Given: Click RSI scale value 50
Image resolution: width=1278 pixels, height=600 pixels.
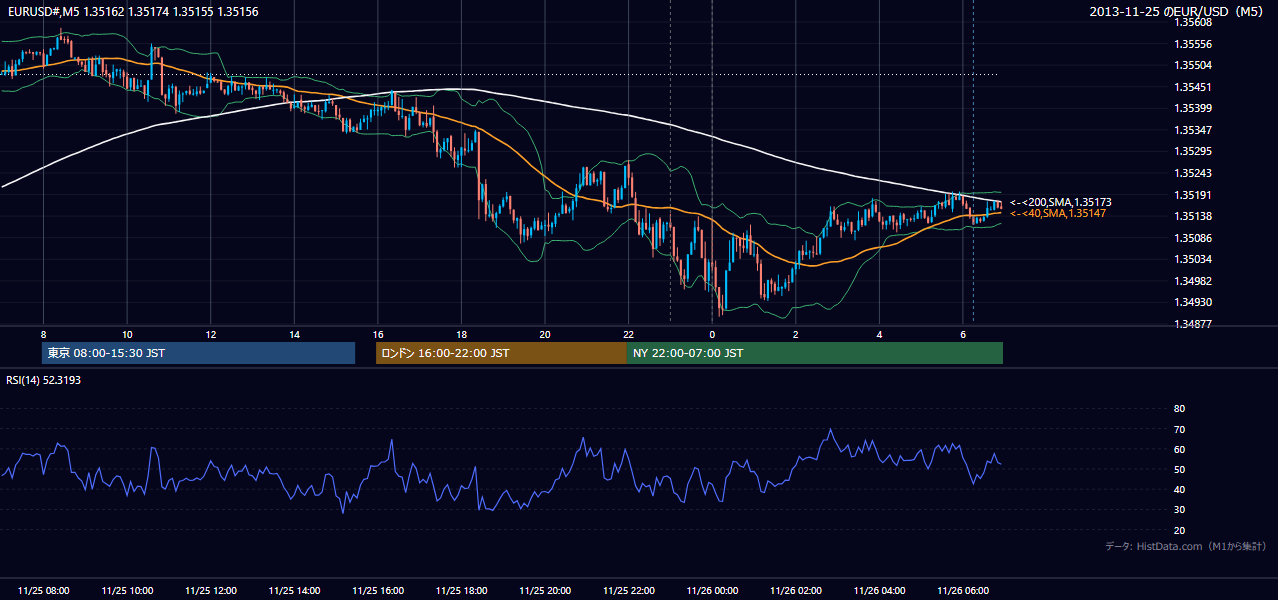Looking at the screenshot, I should click(1179, 469).
